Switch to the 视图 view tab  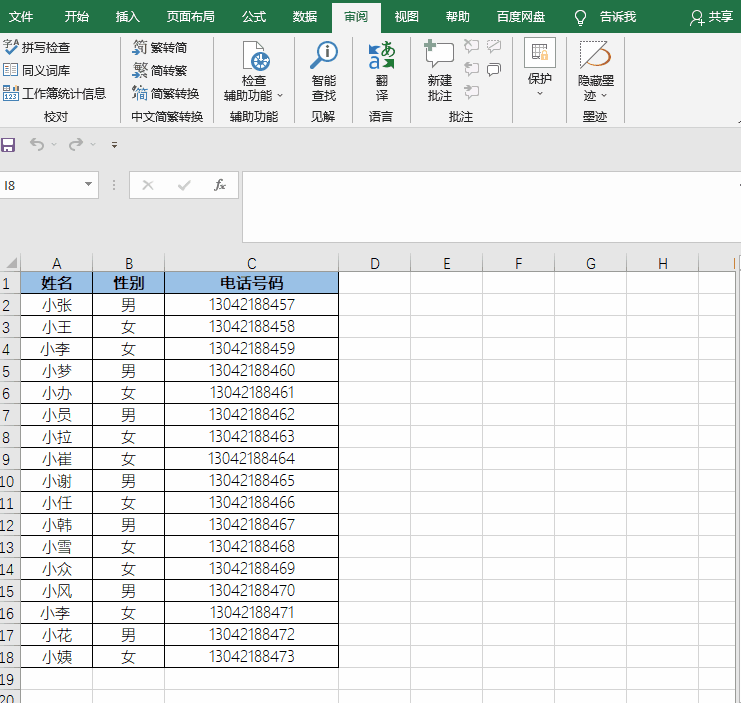[x=407, y=17]
